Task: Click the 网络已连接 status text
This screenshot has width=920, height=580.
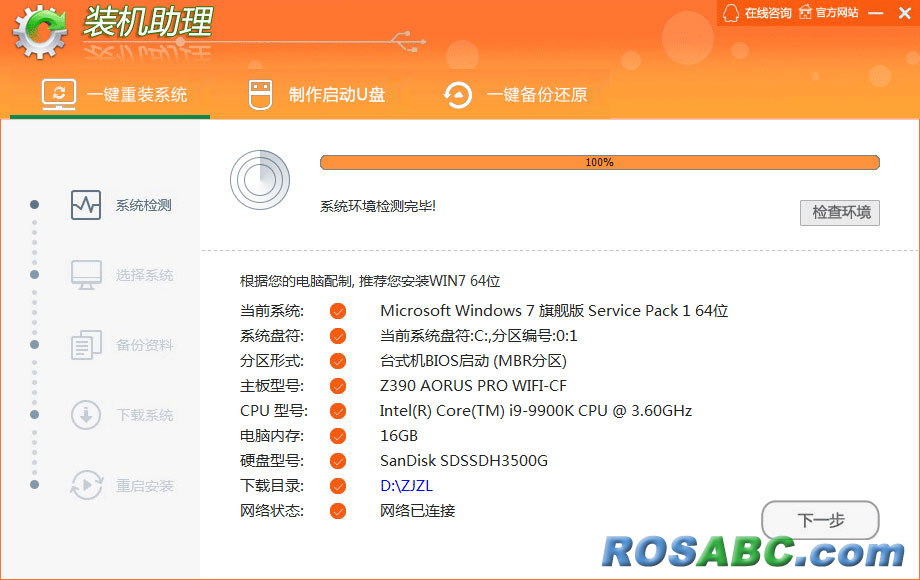Action: [x=418, y=511]
